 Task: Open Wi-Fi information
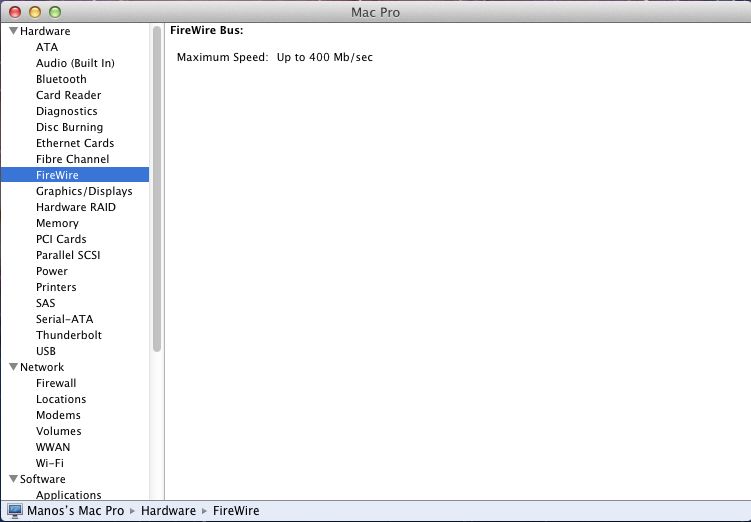tap(49, 463)
